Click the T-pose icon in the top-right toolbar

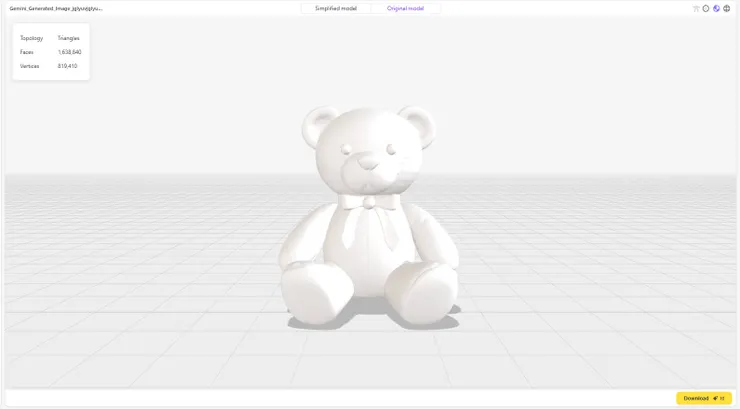(696, 8)
